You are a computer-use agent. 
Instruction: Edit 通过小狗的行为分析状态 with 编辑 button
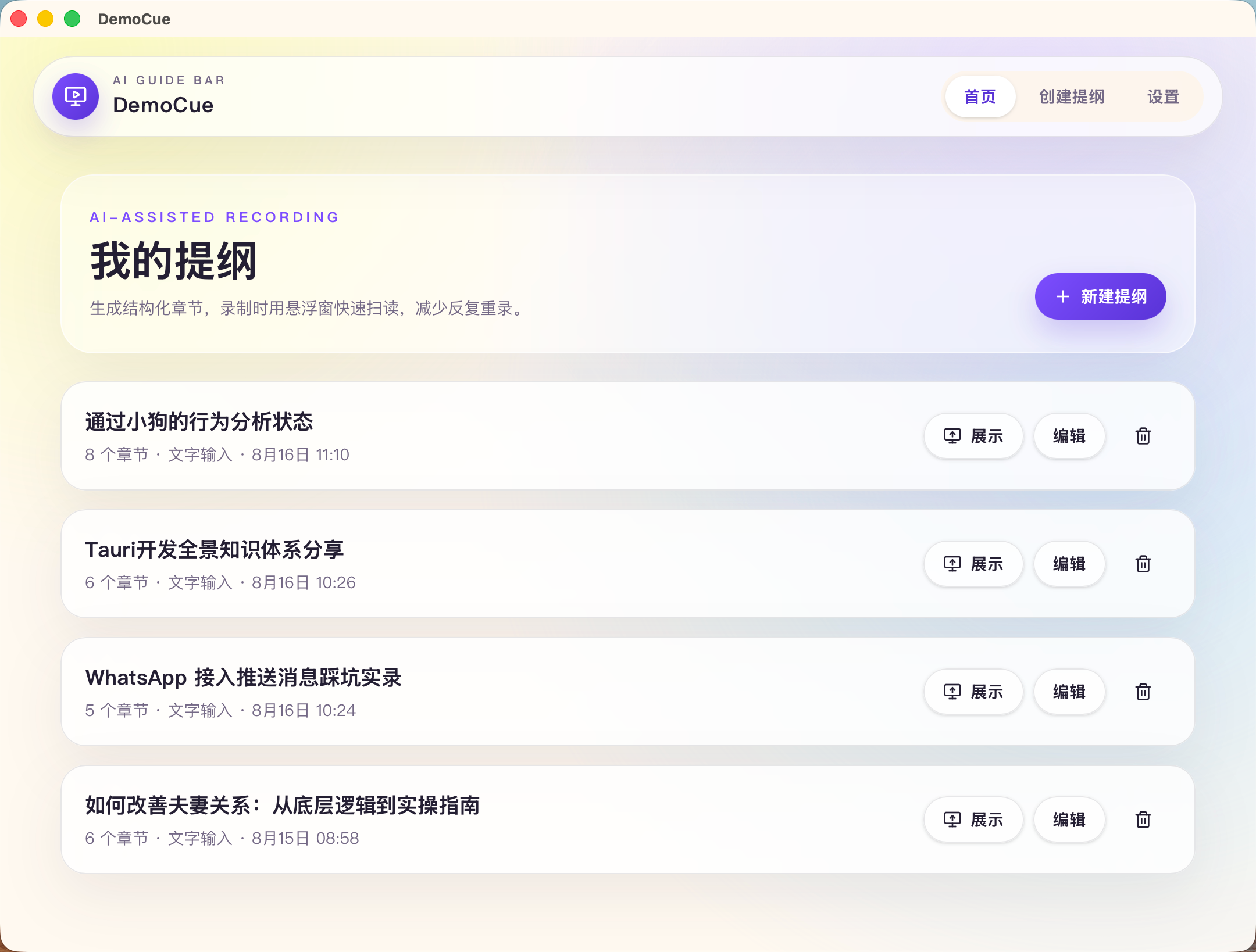point(1069,436)
